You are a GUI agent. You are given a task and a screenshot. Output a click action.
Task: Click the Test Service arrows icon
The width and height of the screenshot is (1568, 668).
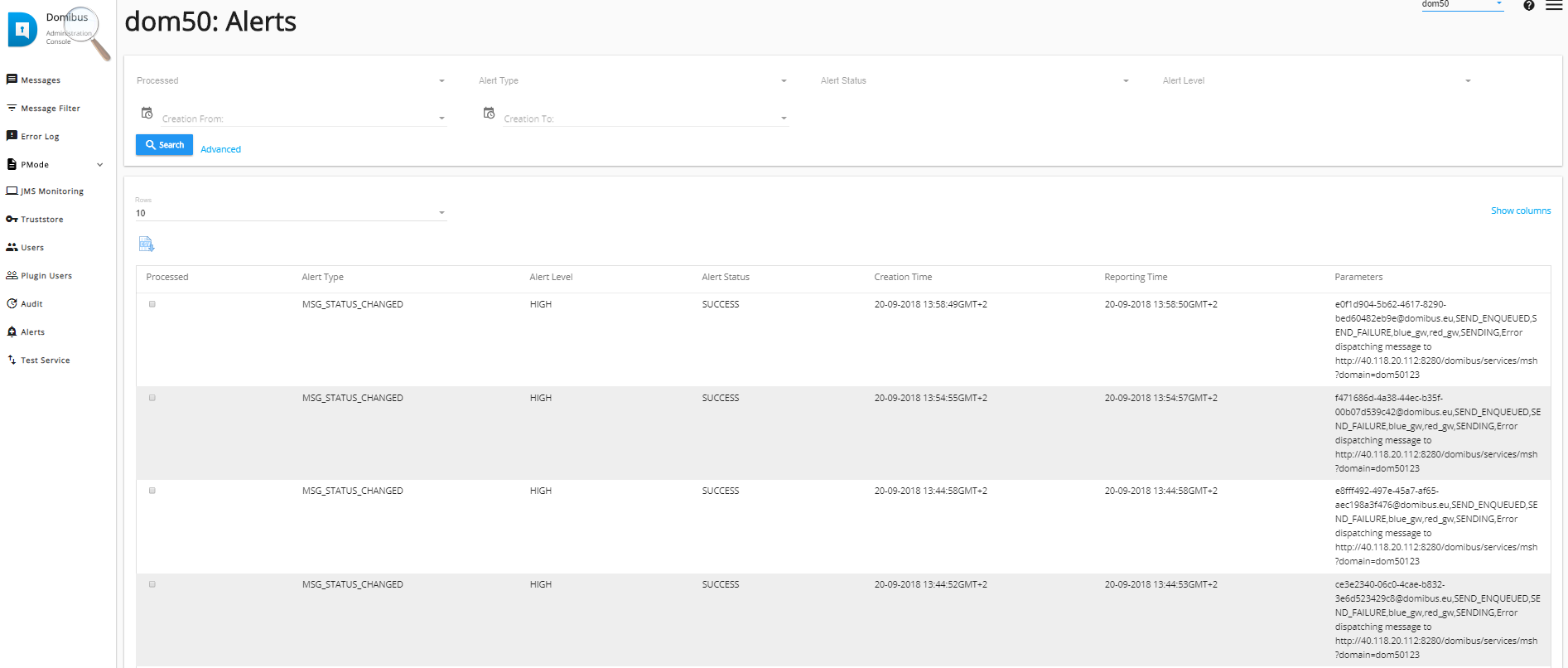[x=12, y=360]
